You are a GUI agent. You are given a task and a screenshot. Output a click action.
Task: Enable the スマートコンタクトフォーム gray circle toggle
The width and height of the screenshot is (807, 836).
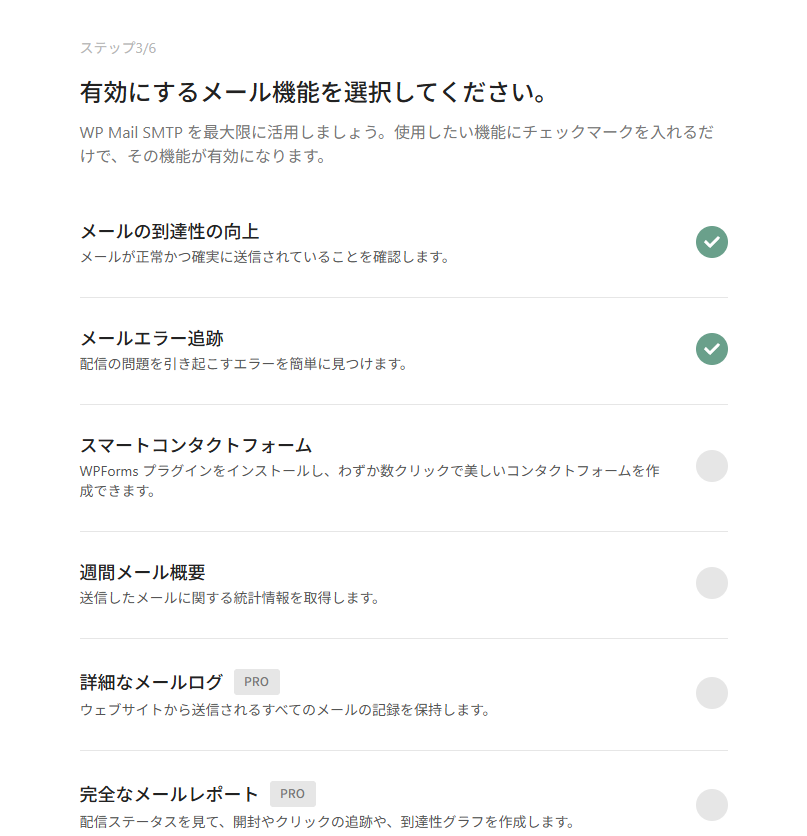point(712,466)
